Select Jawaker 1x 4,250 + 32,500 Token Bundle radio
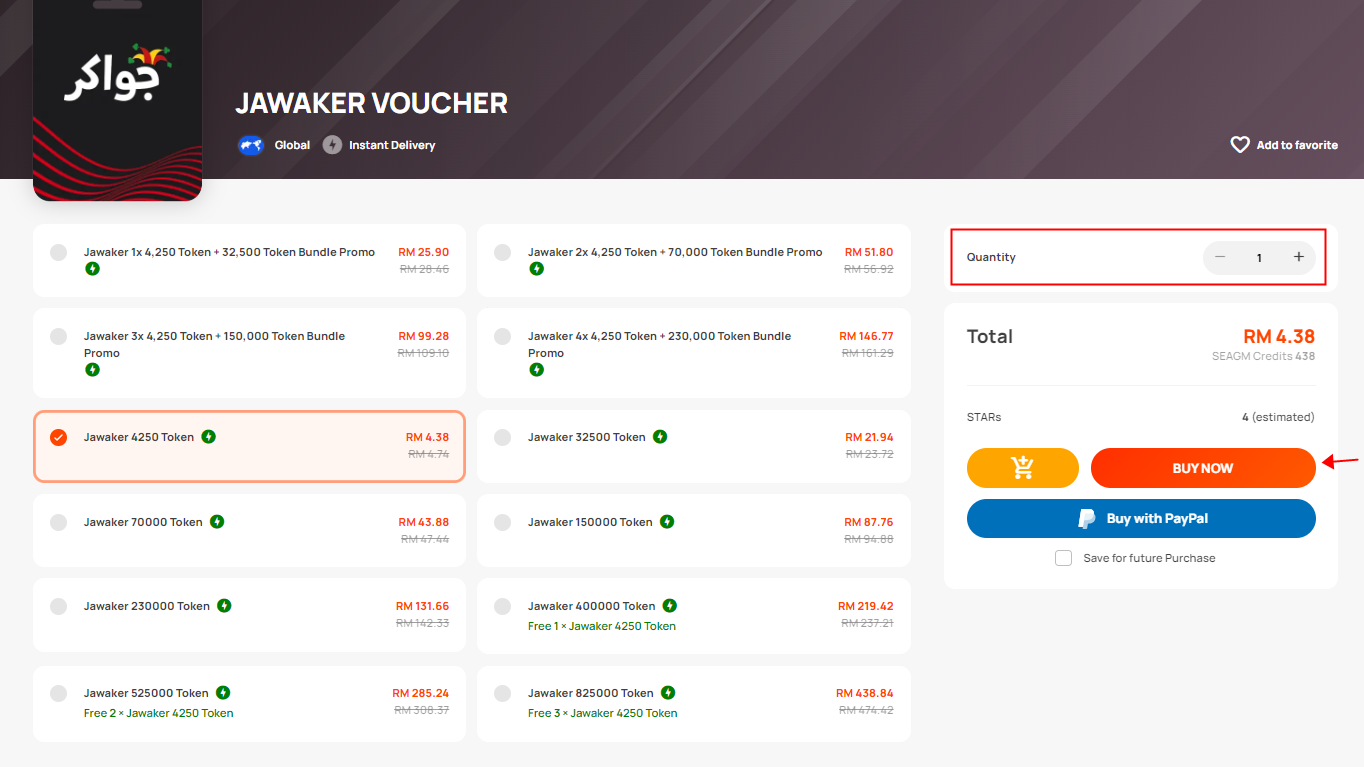This screenshot has height=767, width=1364. [x=59, y=252]
